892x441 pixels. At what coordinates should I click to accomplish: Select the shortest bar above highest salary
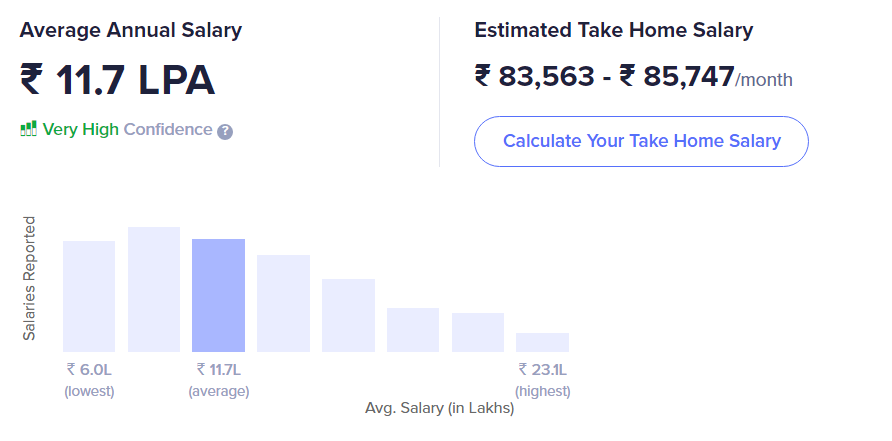pos(542,342)
